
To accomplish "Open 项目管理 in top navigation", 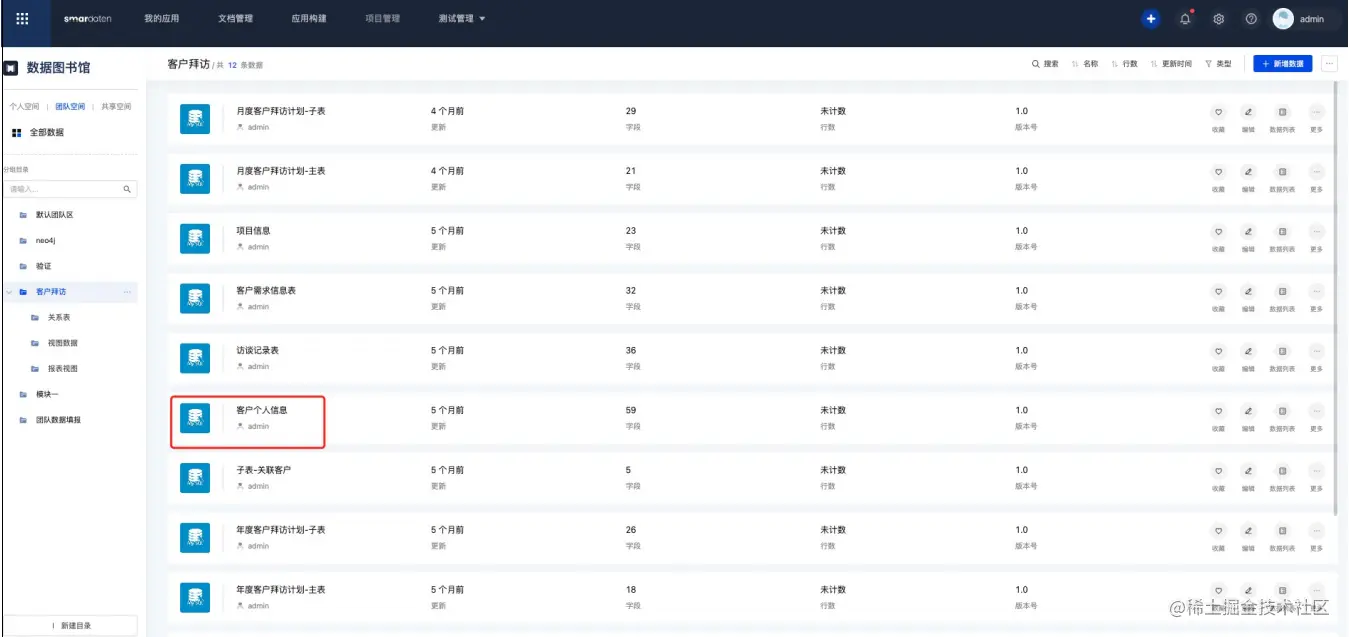I will 382,19.
